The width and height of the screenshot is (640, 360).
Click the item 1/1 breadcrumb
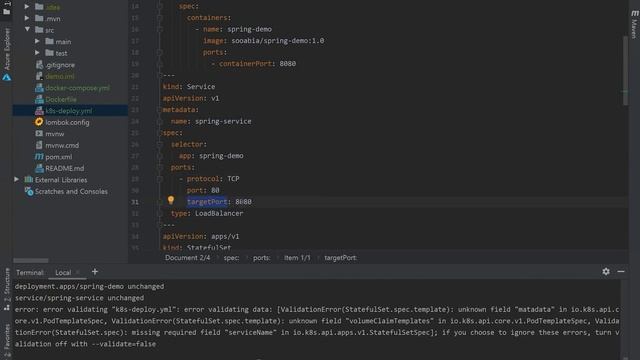297,258
